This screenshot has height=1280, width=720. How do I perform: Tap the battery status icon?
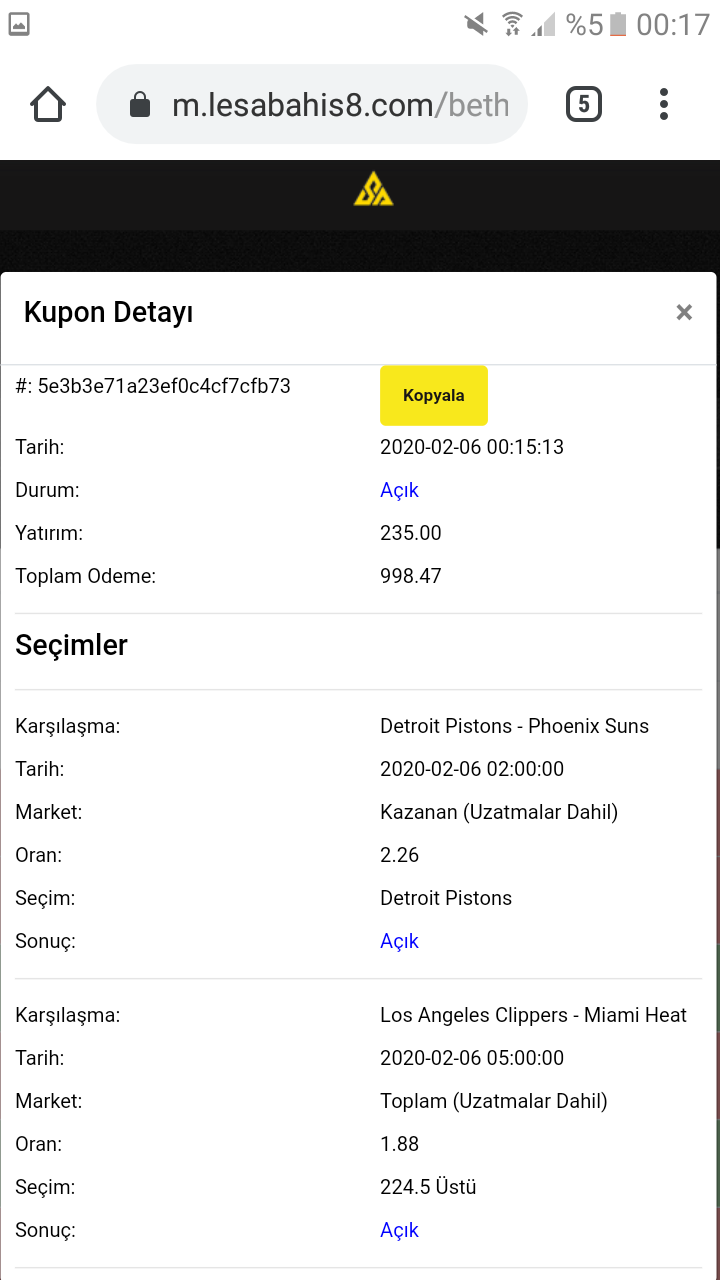pyautogui.click(x=618, y=24)
